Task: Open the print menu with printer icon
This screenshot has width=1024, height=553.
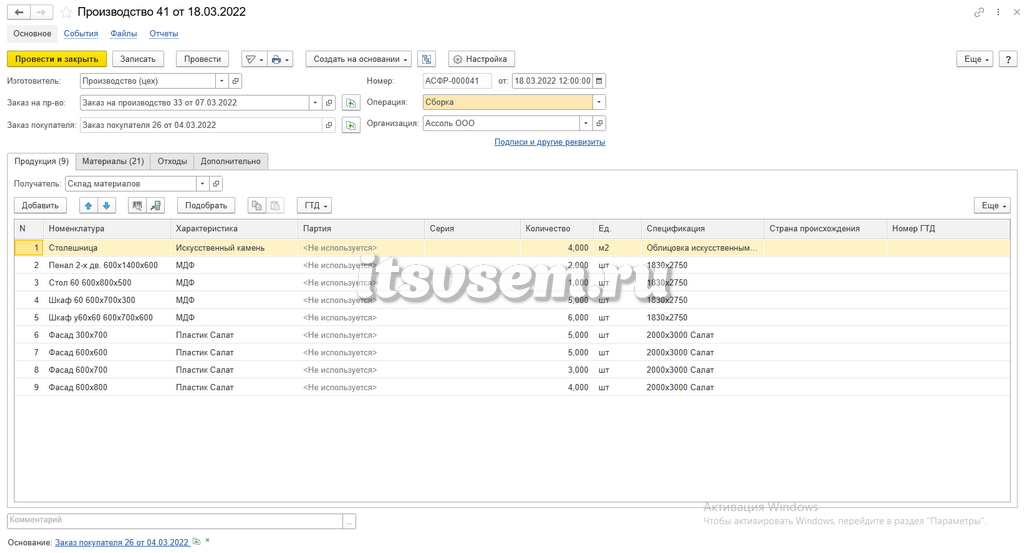Action: 280,59
